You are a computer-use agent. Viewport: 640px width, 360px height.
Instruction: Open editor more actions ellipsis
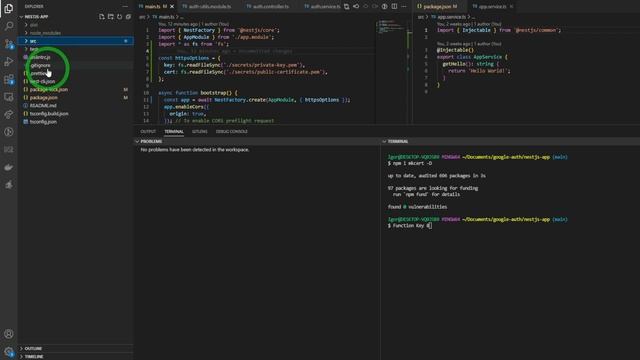click(x=404, y=7)
